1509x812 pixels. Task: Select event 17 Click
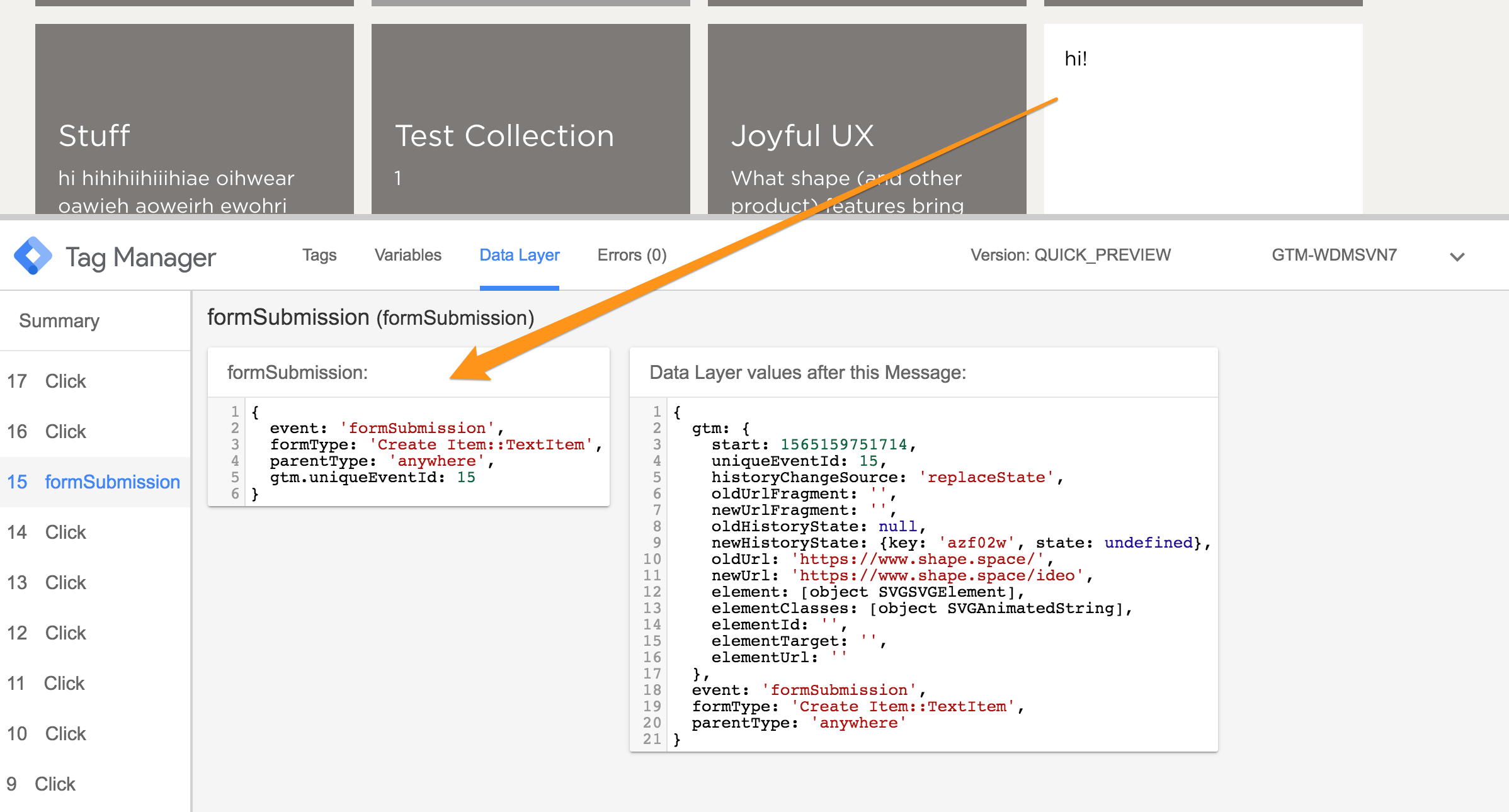pos(65,381)
